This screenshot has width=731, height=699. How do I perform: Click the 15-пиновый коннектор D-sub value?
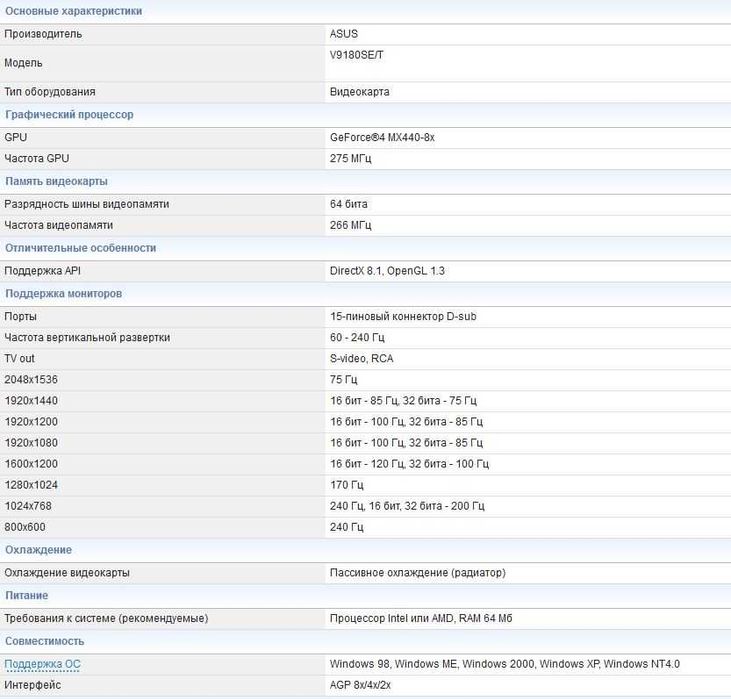[403, 316]
